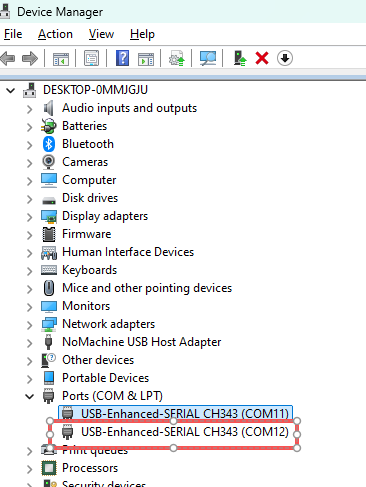Viewport: 366px width, 487px height.
Task: Open the Action menu
Action: click(55, 34)
